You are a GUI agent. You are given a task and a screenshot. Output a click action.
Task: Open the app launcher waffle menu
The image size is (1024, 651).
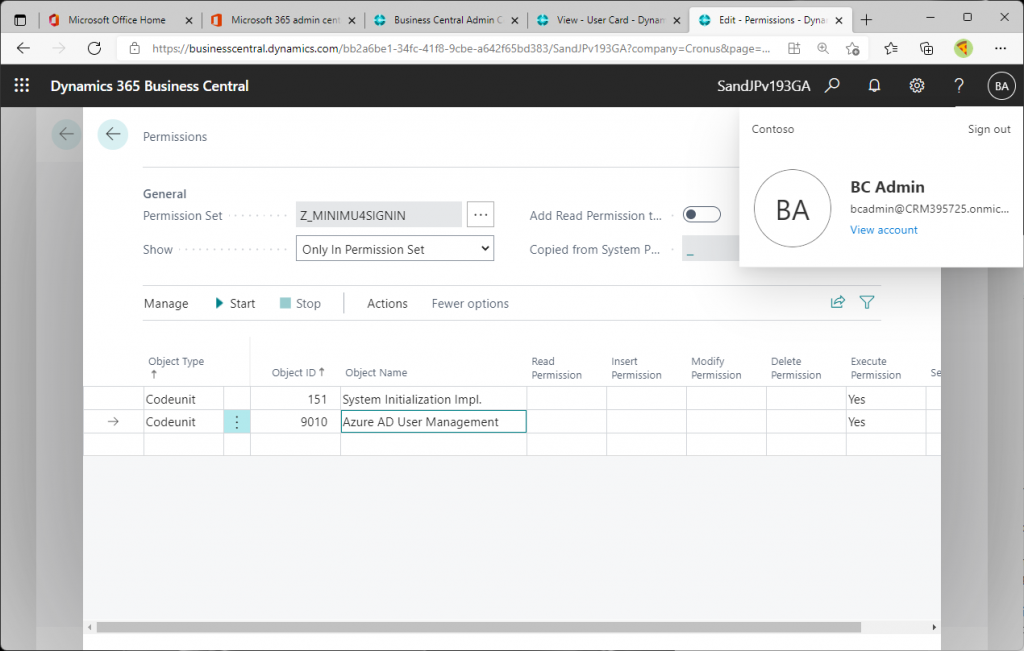(x=22, y=86)
